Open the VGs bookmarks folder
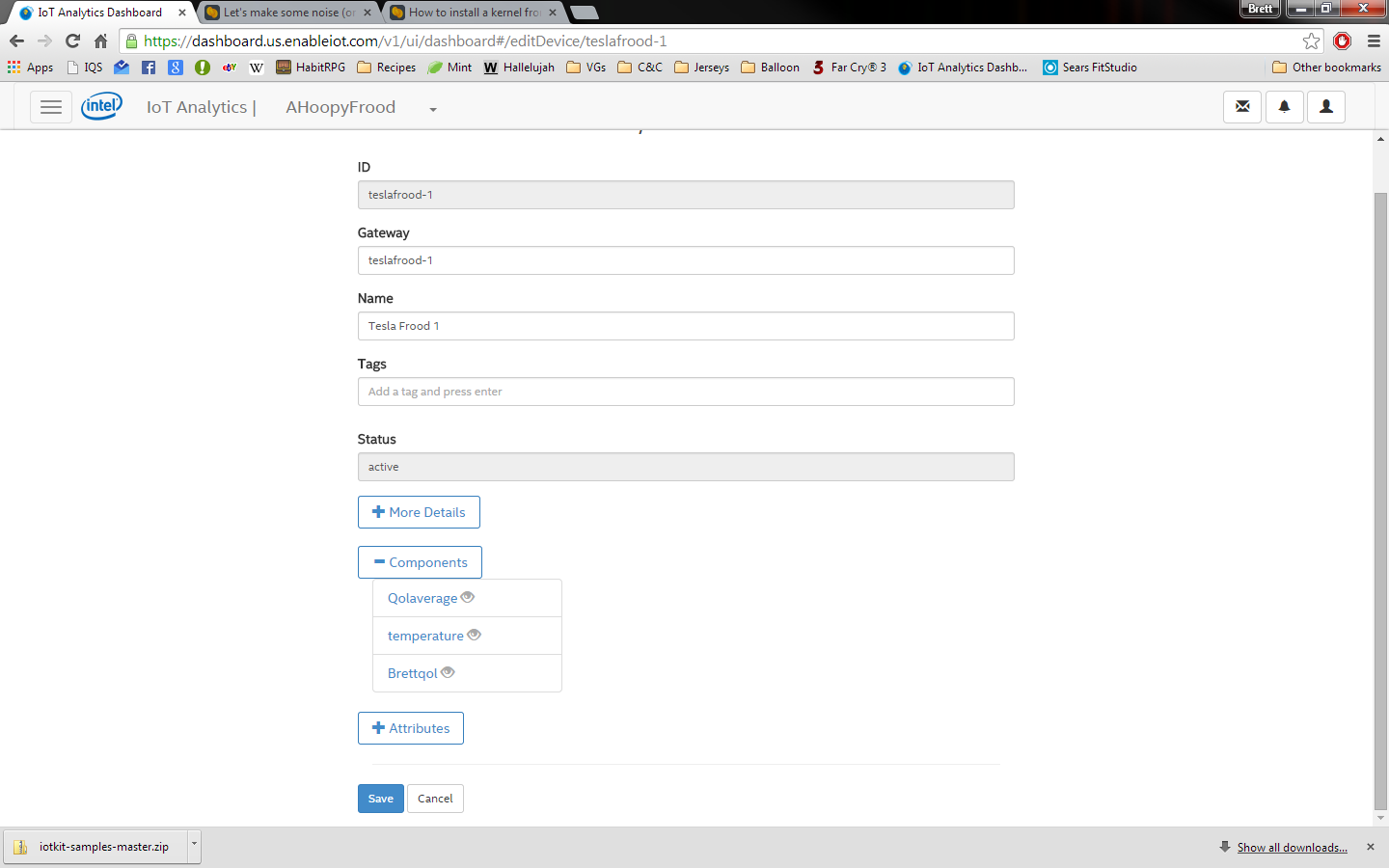1389x868 pixels. [586, 68]
